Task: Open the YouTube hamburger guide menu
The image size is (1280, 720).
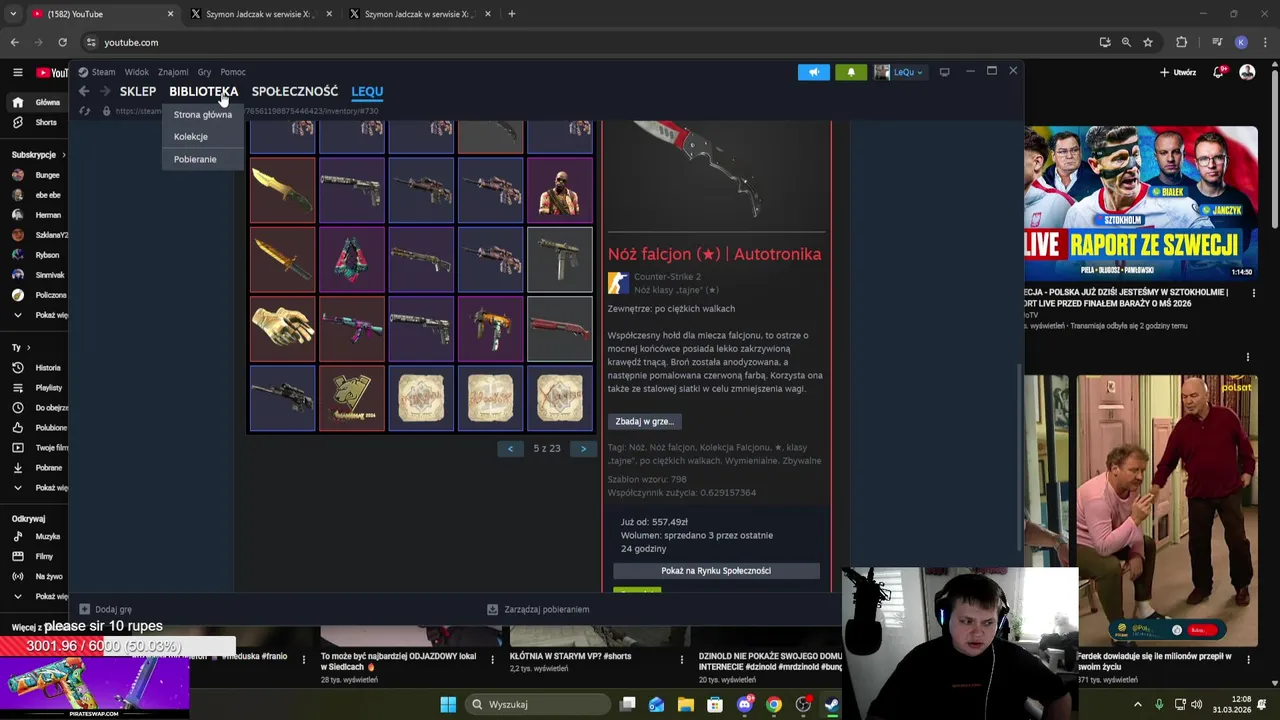Action: coord(17,72)
